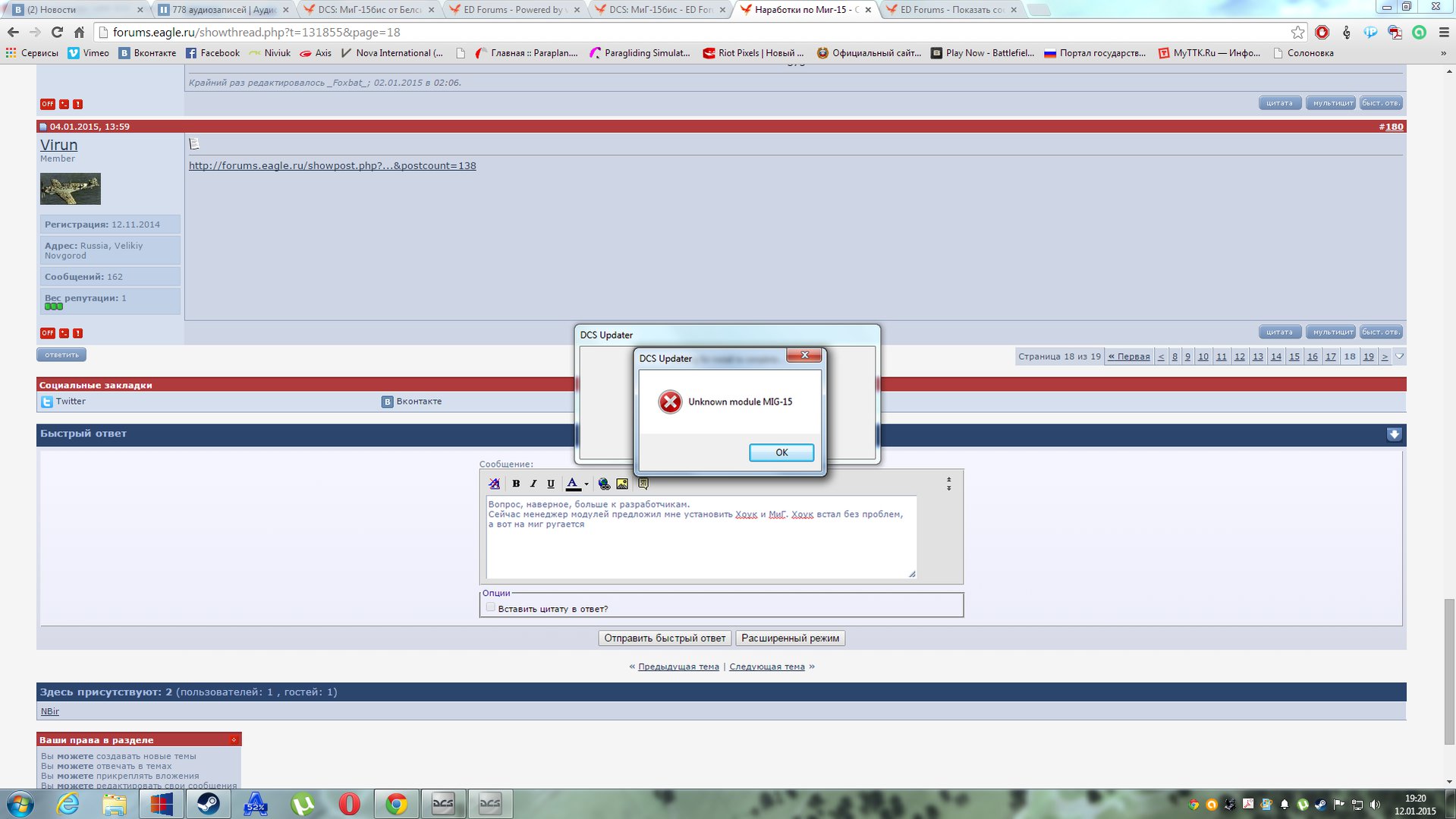Image resolution: width=1456 pixels, height=819 pixels.
Task: Open the font color dropdown arrow
Action: [586, 484]
